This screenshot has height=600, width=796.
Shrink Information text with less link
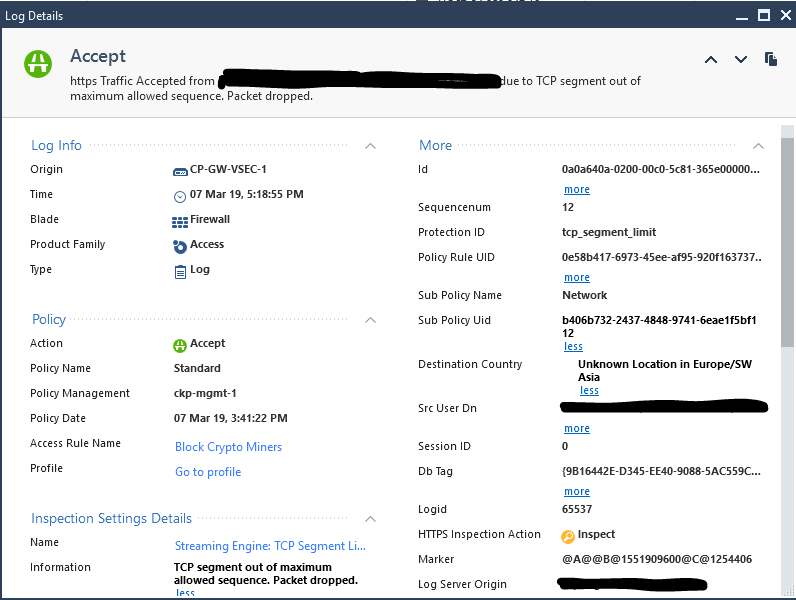[185, 593]
